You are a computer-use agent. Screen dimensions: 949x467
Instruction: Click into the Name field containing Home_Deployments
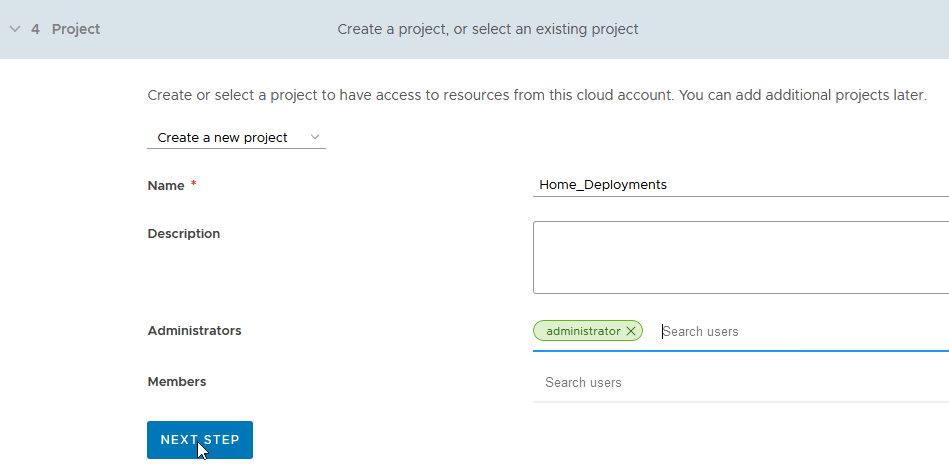[740, 185]
